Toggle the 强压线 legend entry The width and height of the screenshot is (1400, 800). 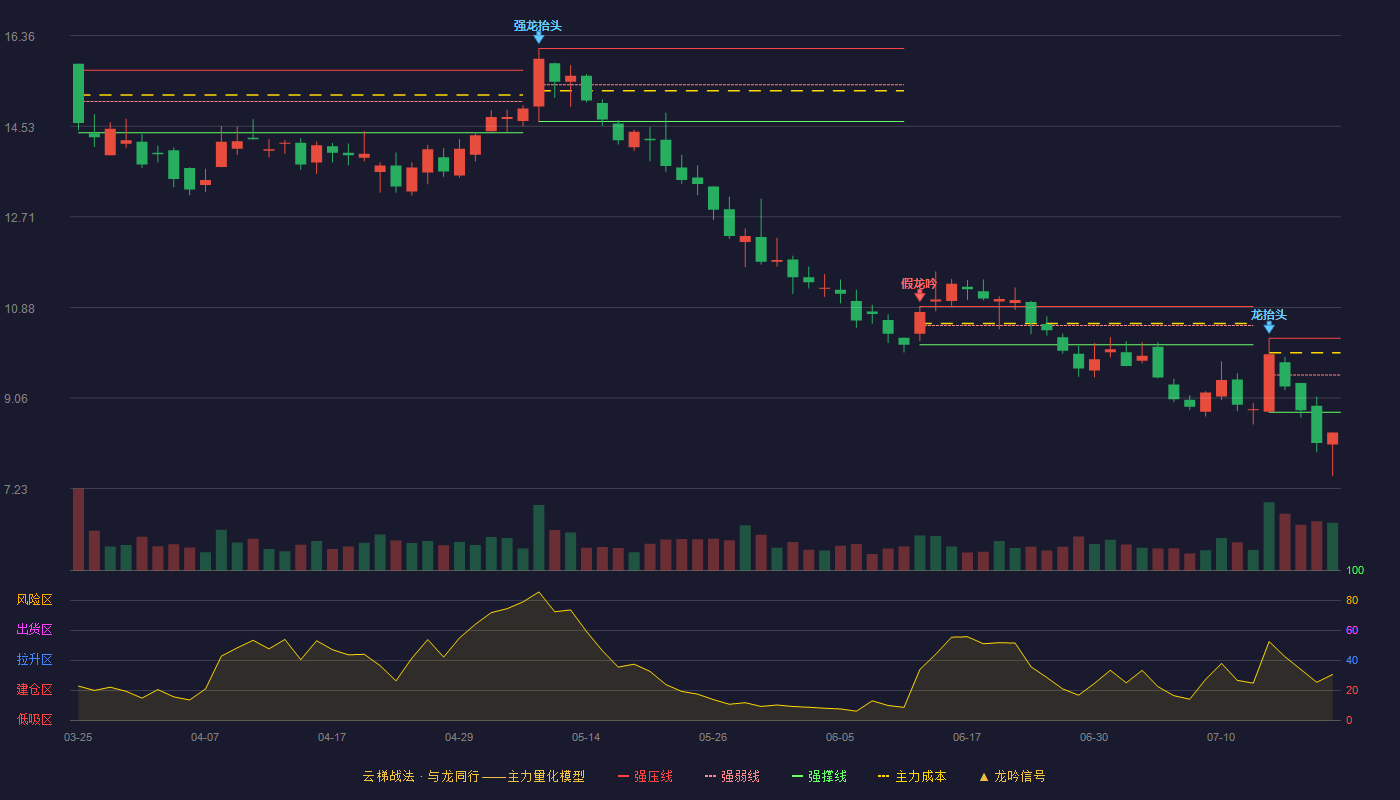tap(646, 776)
